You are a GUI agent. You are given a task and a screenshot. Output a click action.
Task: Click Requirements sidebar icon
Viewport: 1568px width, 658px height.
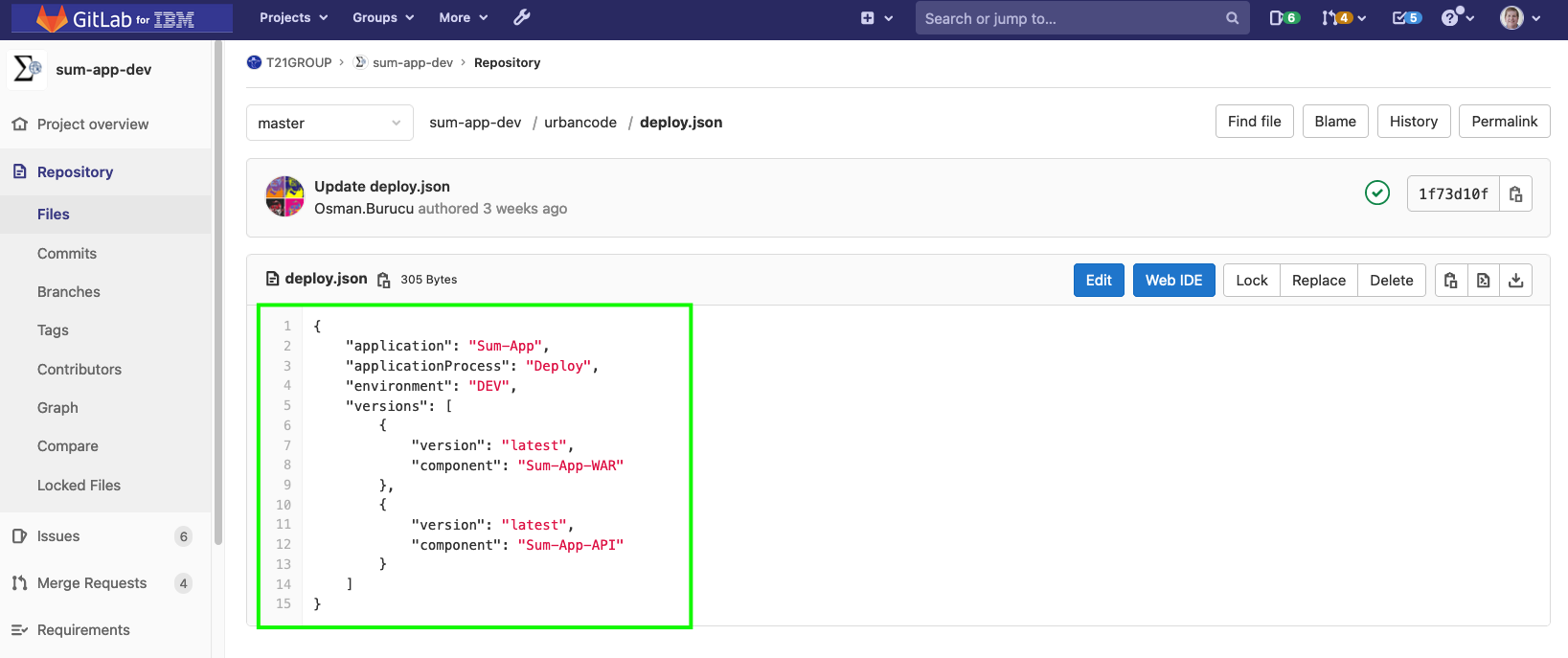pos(19,630)
